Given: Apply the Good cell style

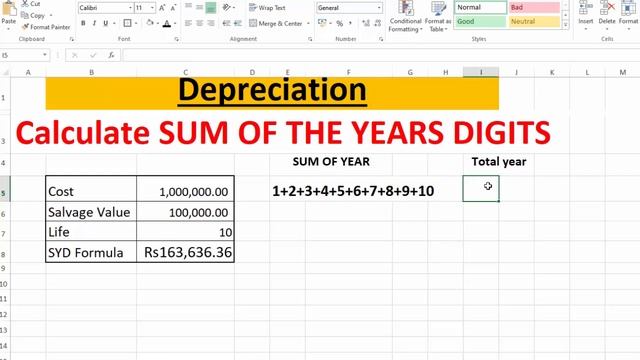Looking at the screenshot, I should pyautogui.click(x=480, y=21).
